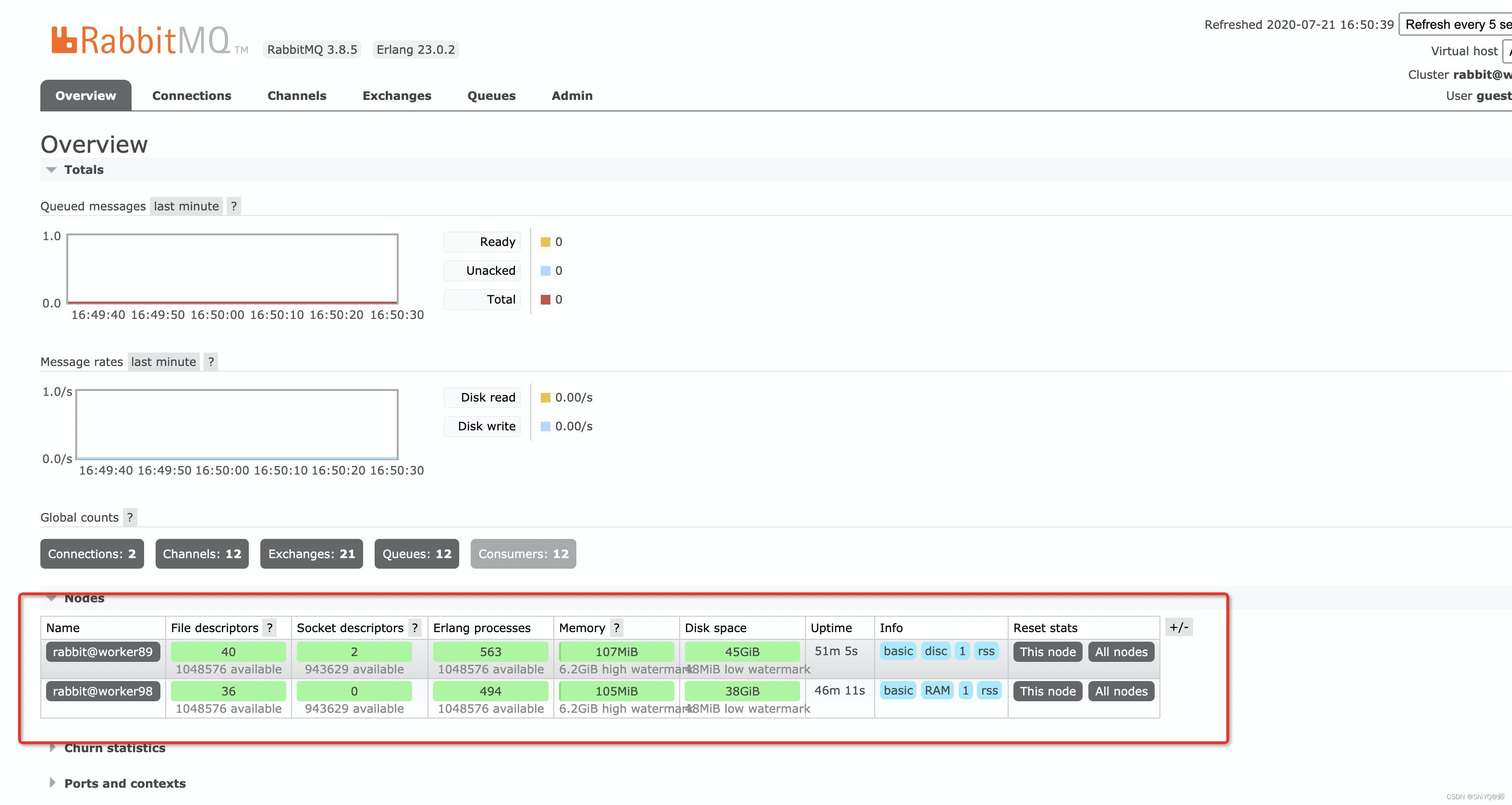The image size is (1512, 805).
Task: Click the 107MiB memory bar
Action: (616, 652)
